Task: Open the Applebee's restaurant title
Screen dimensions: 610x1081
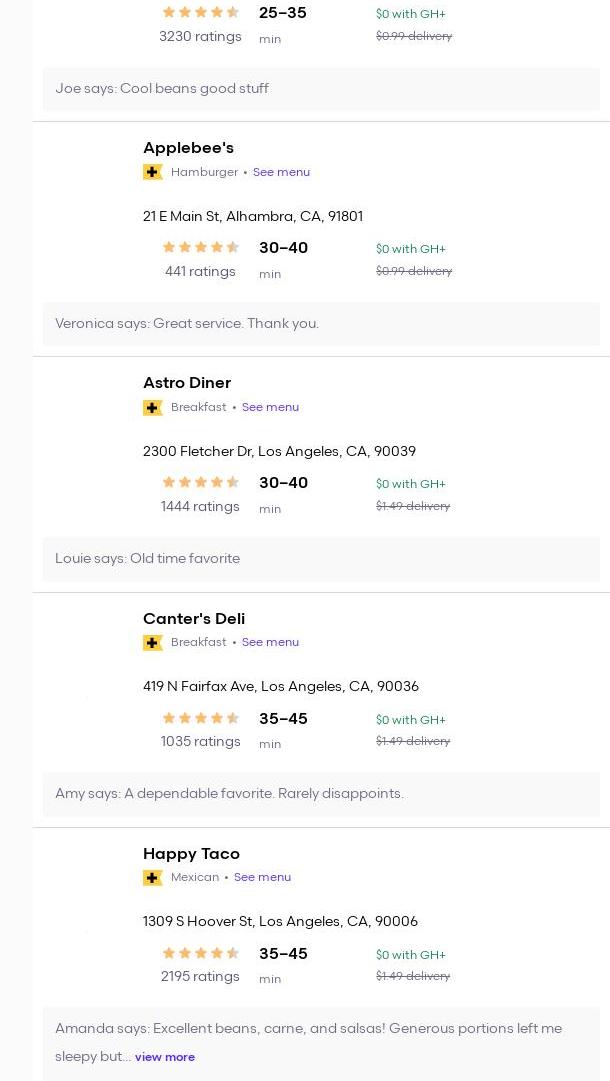Action: (x=188, y=148)
